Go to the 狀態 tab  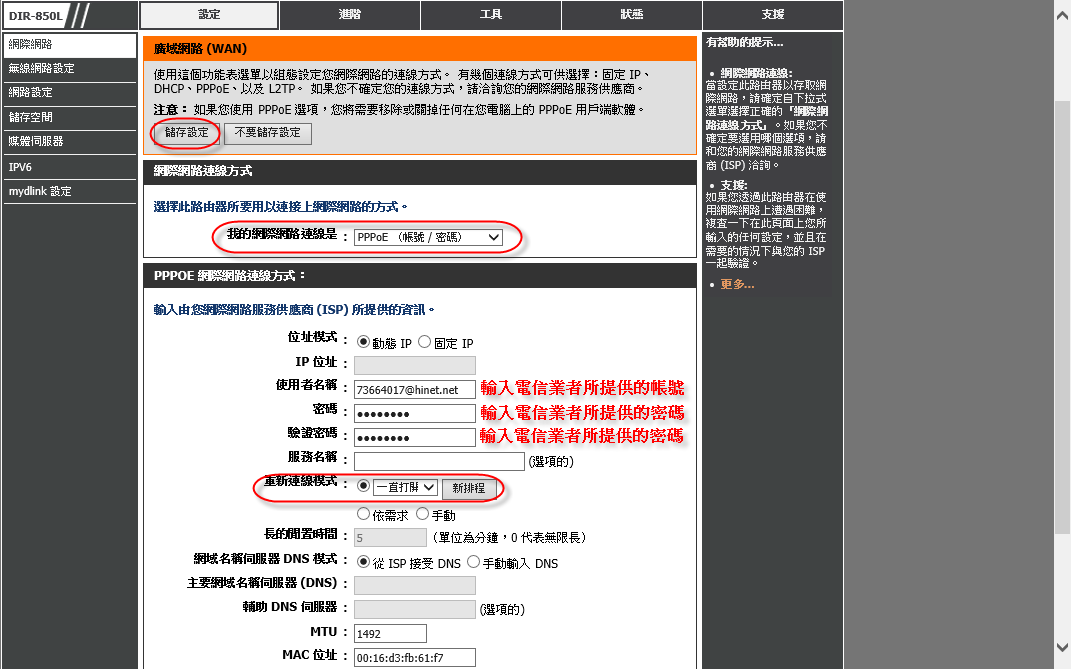(x=632, y=15)
